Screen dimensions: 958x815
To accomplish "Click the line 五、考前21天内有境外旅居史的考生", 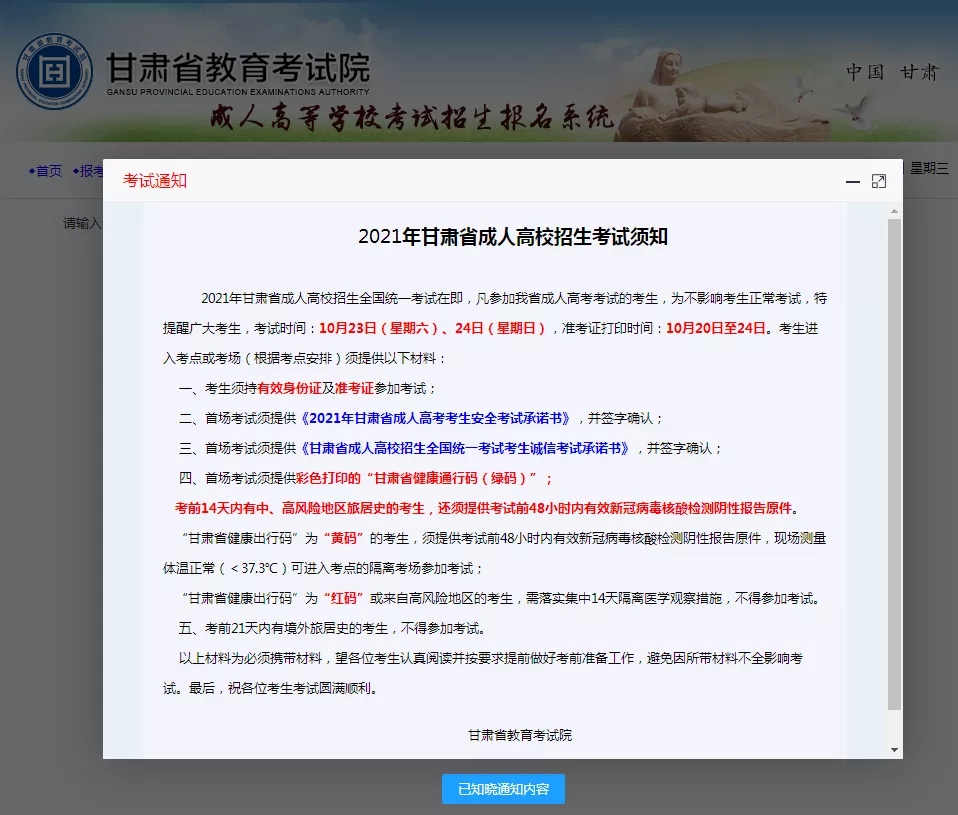I will [332, 628].
